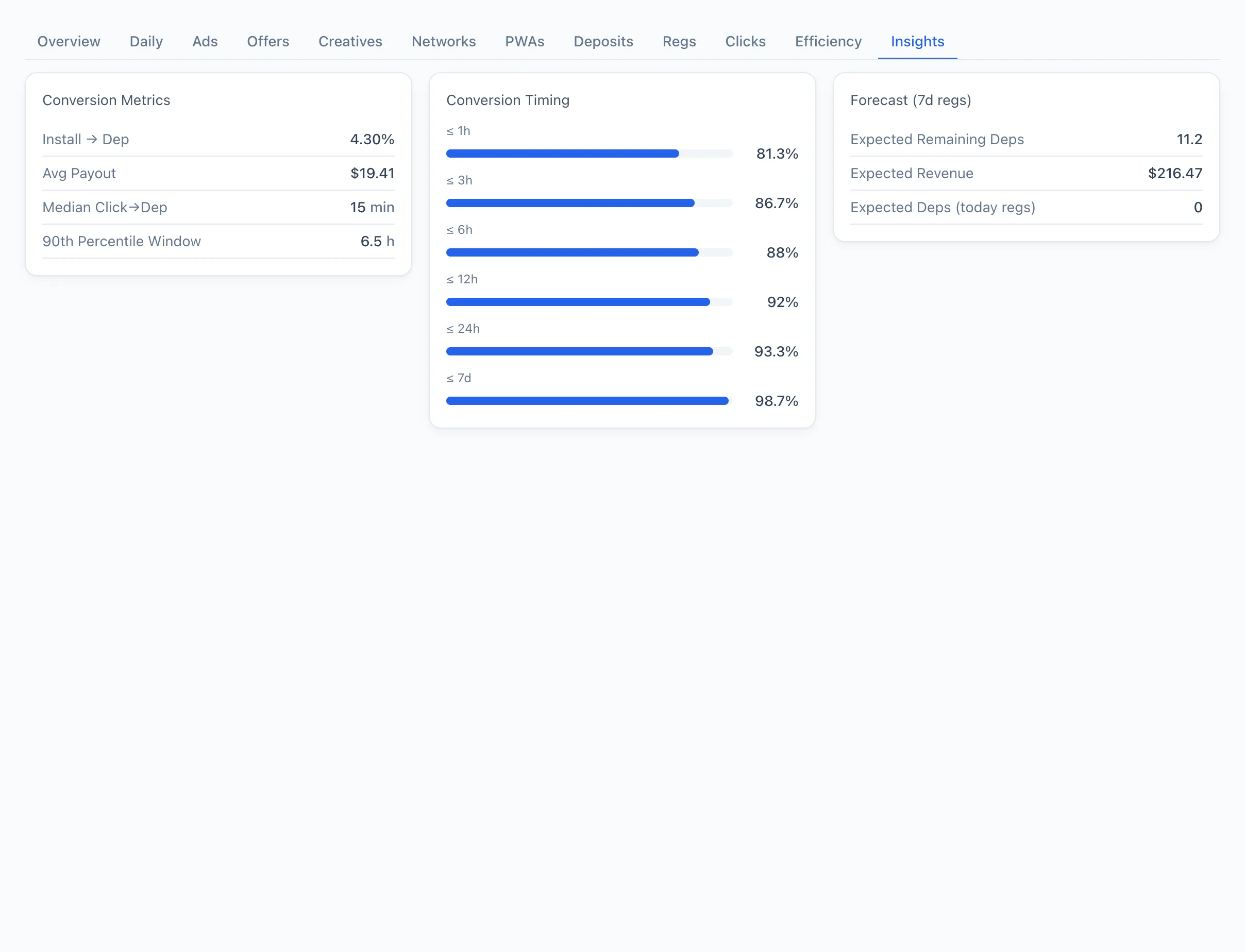
Task: Go to the Clicks tab
Action: point(746,41)
